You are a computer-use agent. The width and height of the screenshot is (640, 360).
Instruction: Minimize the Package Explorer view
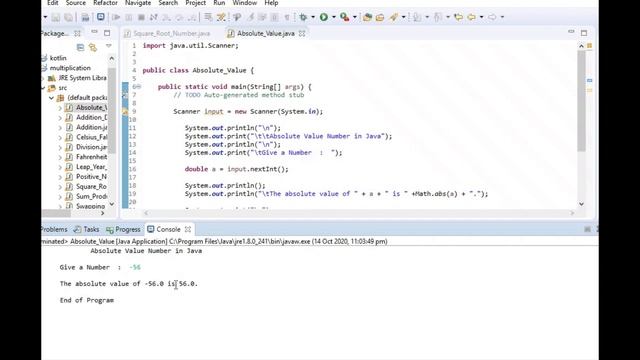click(94, 32)
